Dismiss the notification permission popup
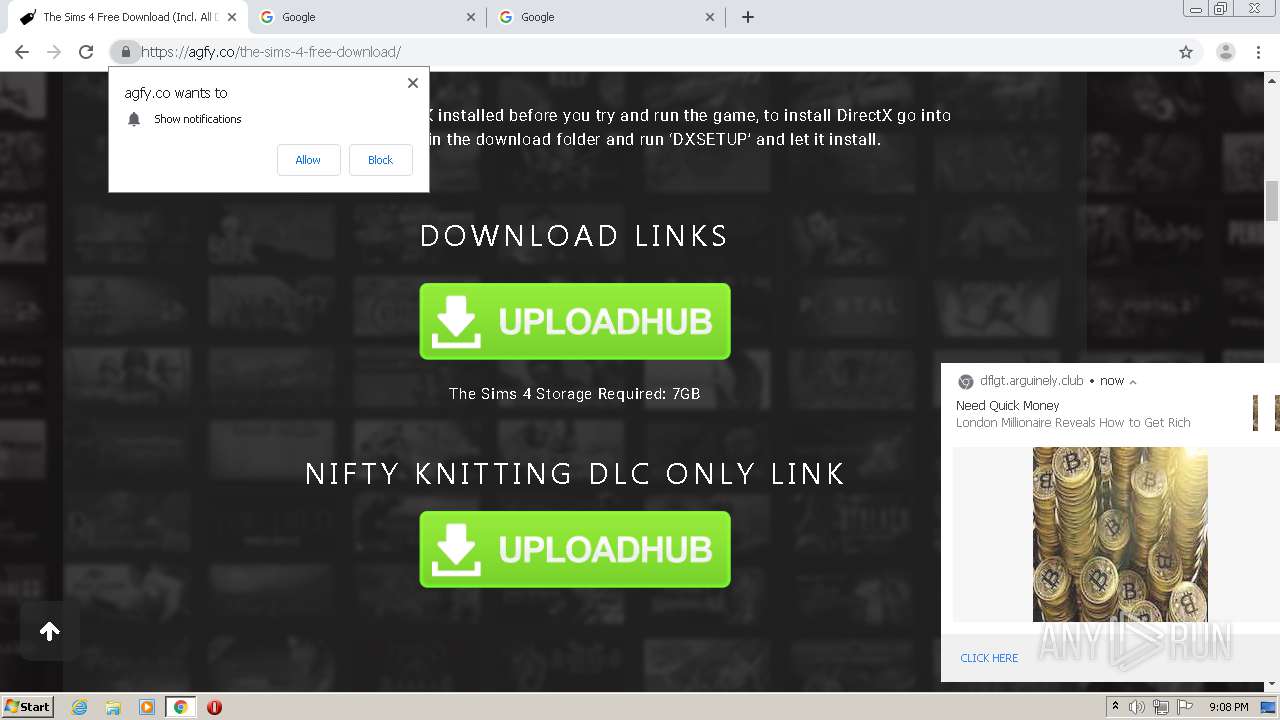 tap(413, 83)
